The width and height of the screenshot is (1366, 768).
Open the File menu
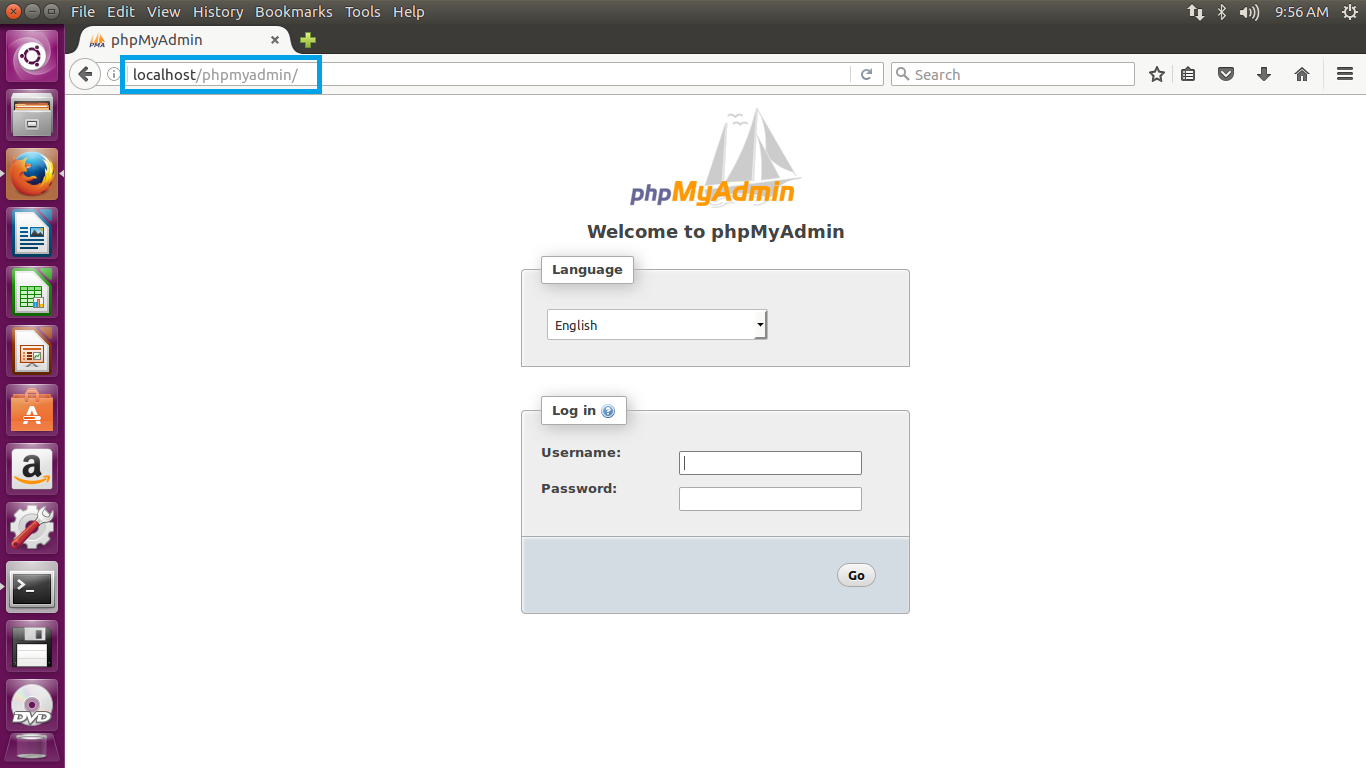[83, 12]
